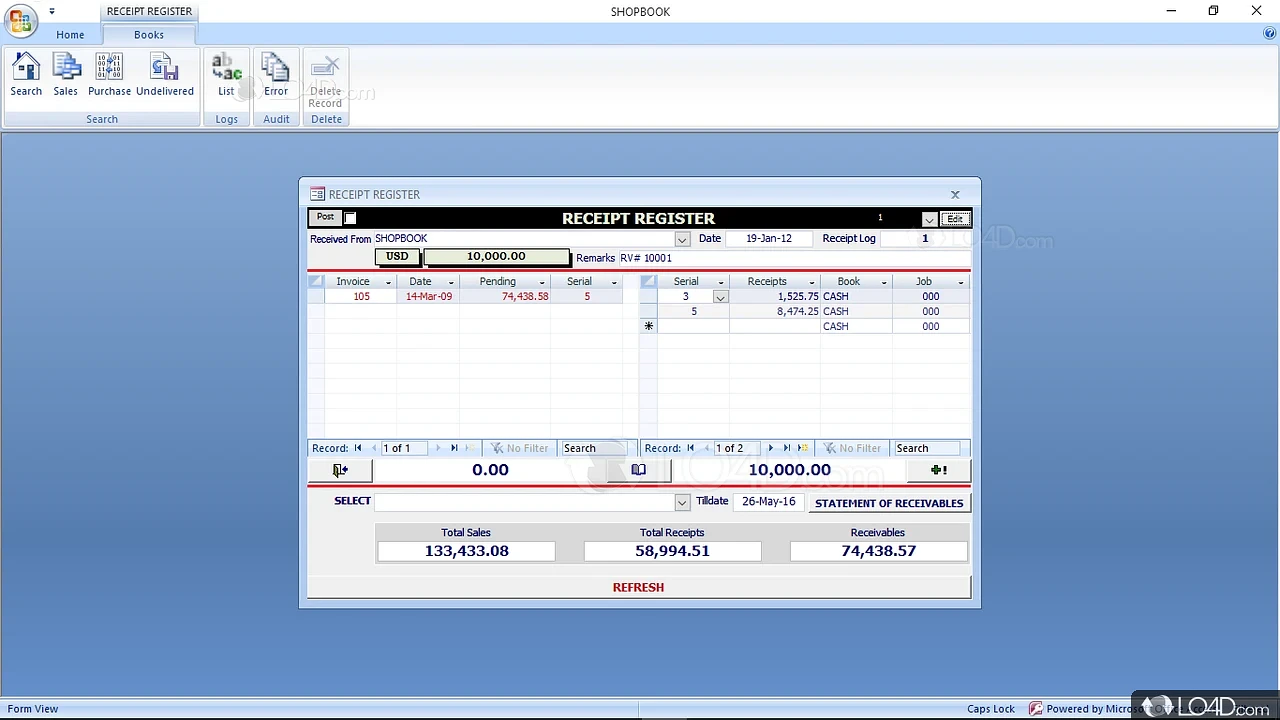Open the Undelivered items search

(165, 75)
